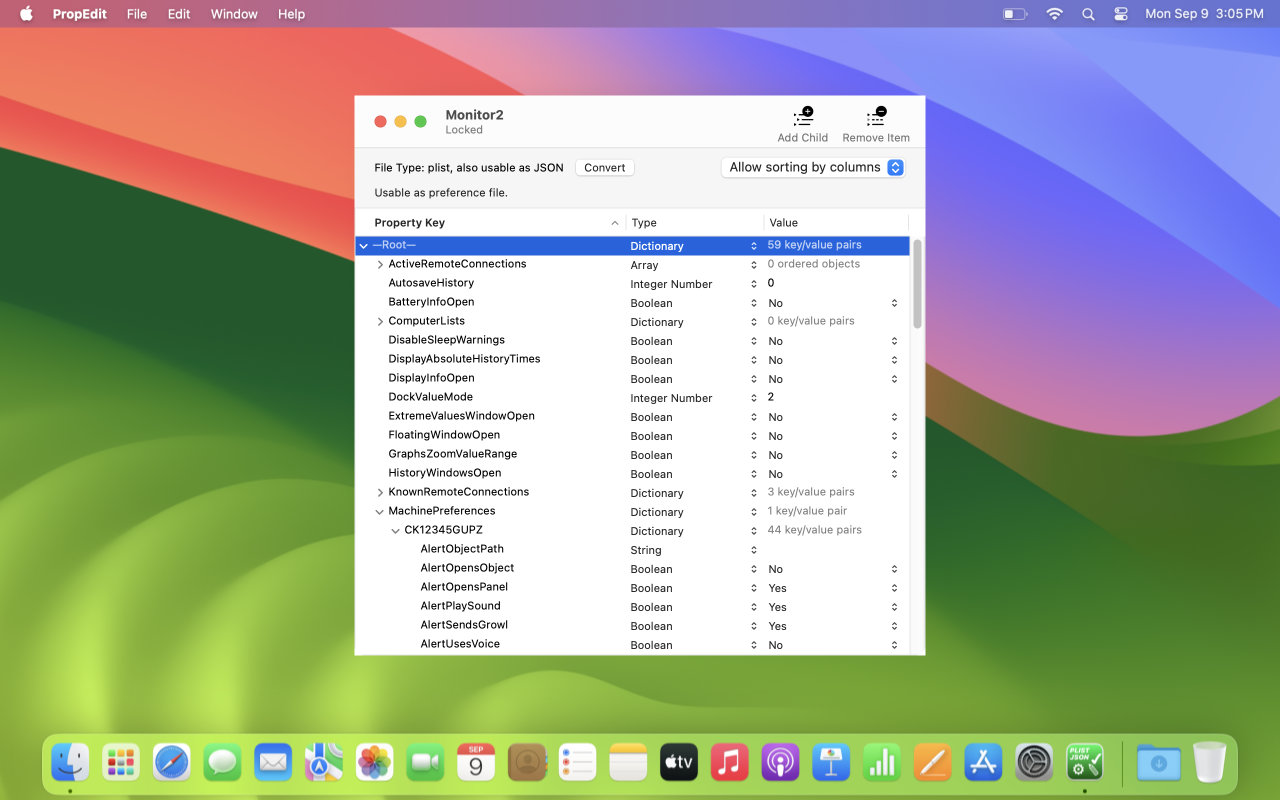The height and width of the screenshot is (800, 1280).
Task: Click the Add Child toolbar icon
Action: tap(803, 117)
